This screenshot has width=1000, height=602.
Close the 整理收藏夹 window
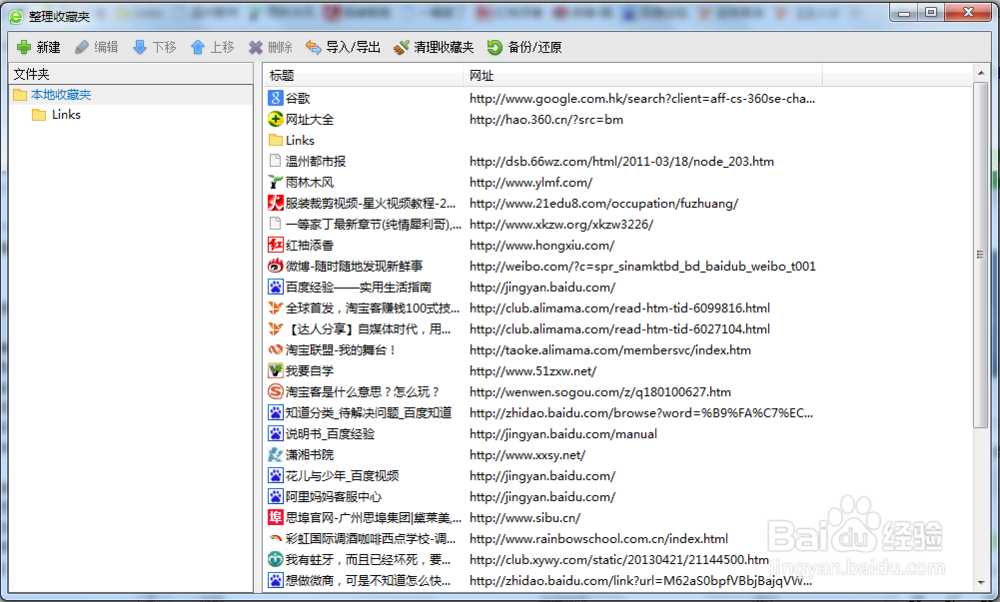click(x=968, y=12)
